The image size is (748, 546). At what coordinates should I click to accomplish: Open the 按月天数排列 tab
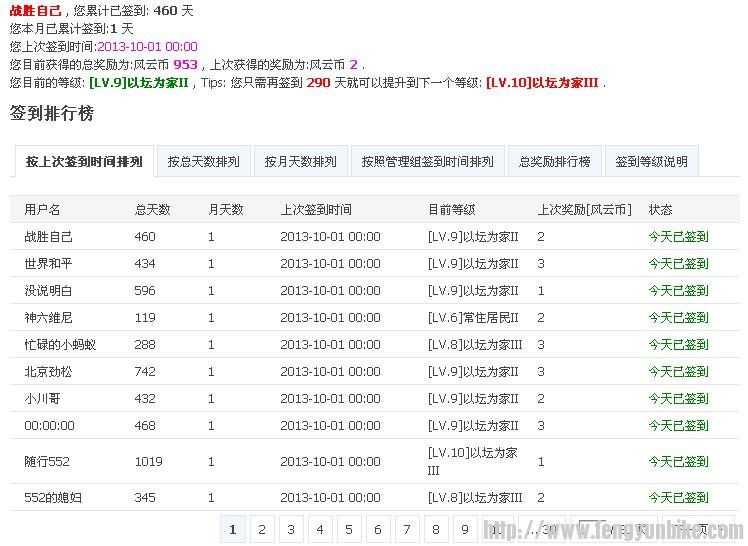point(300,161)
